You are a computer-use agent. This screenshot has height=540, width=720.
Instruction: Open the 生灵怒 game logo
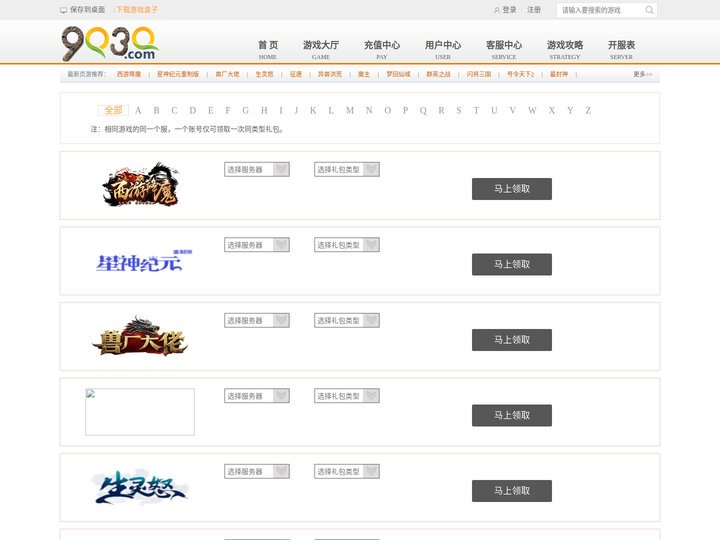[x=140, y=488]
